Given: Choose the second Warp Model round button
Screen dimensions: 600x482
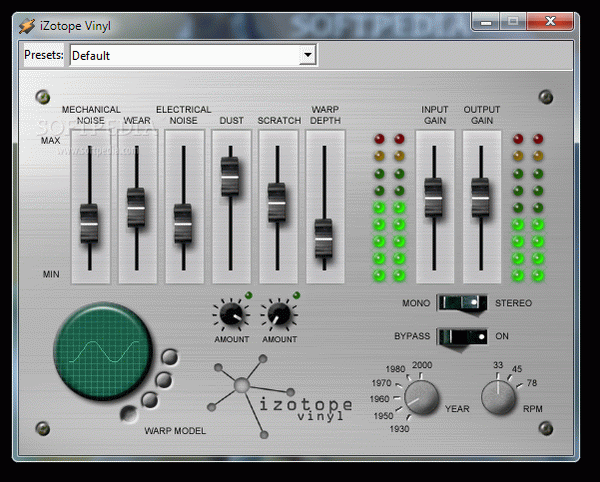Looking at the screenshot, I should tap(164, 380).
